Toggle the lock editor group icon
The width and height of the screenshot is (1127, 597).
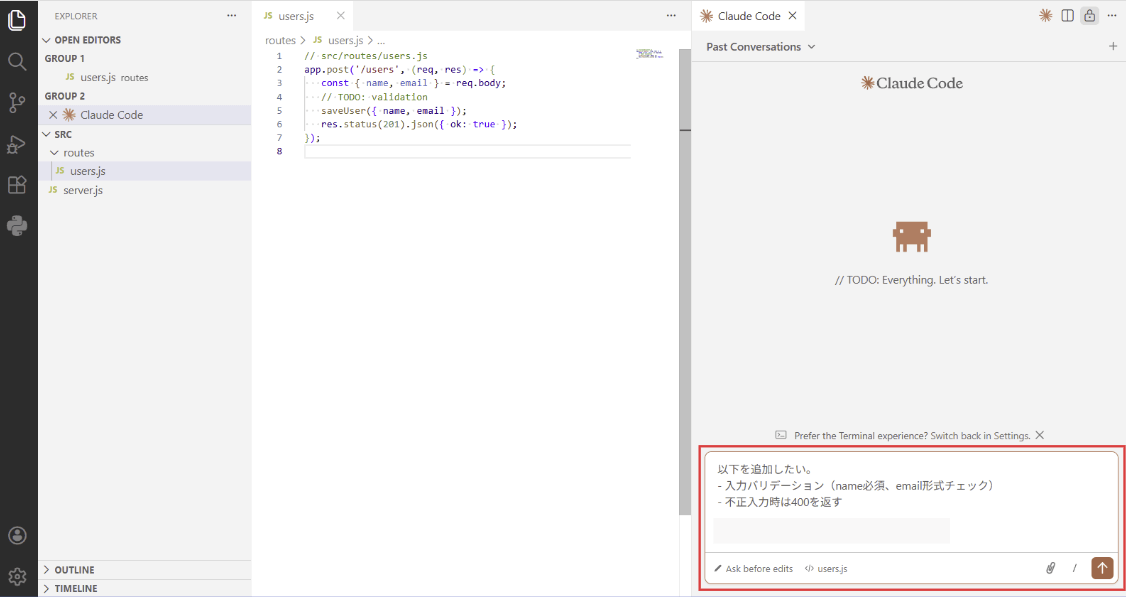tap(1089, 16)
